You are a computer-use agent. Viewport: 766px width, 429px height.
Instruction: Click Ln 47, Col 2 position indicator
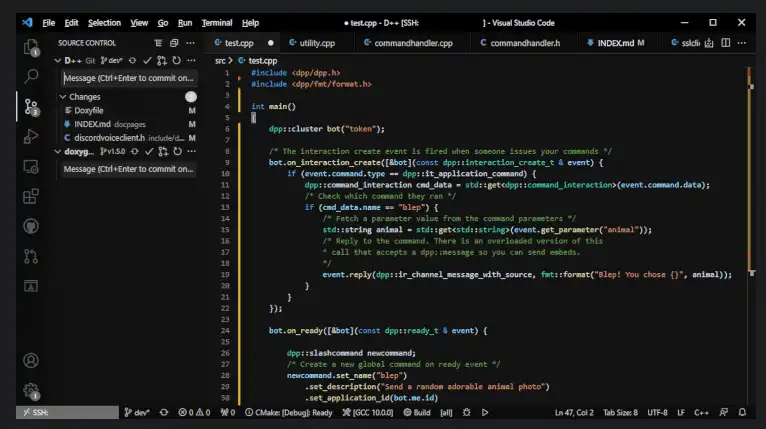tap(574, 412)
